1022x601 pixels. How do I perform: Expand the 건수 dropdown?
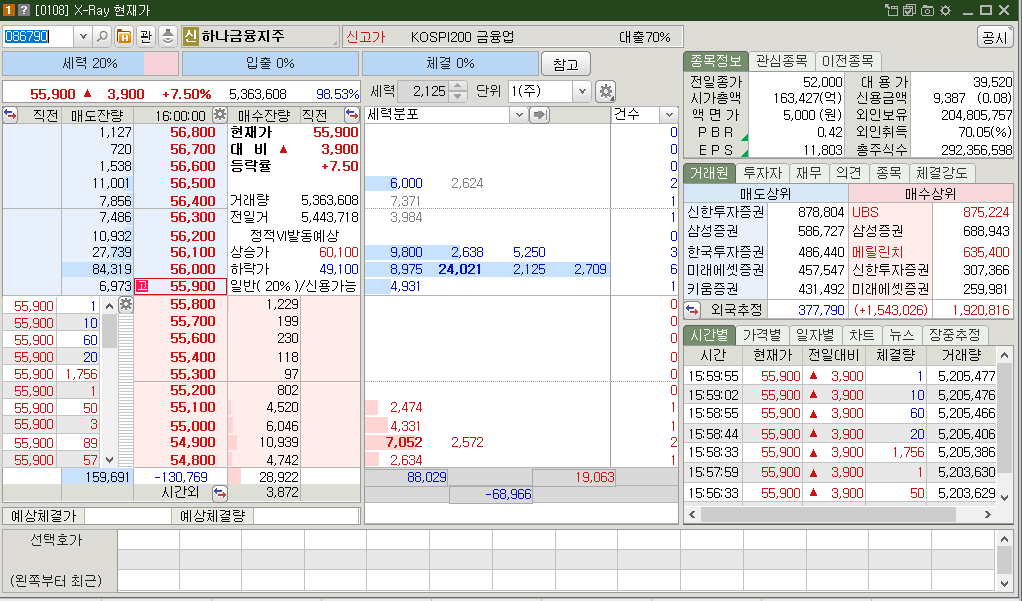(669, 115)
